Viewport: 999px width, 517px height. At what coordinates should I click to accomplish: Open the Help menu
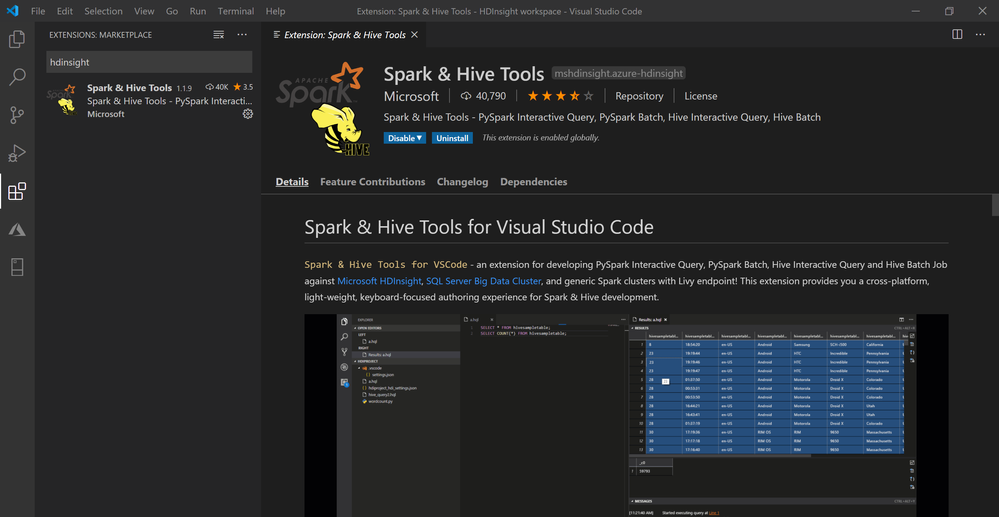275,11
